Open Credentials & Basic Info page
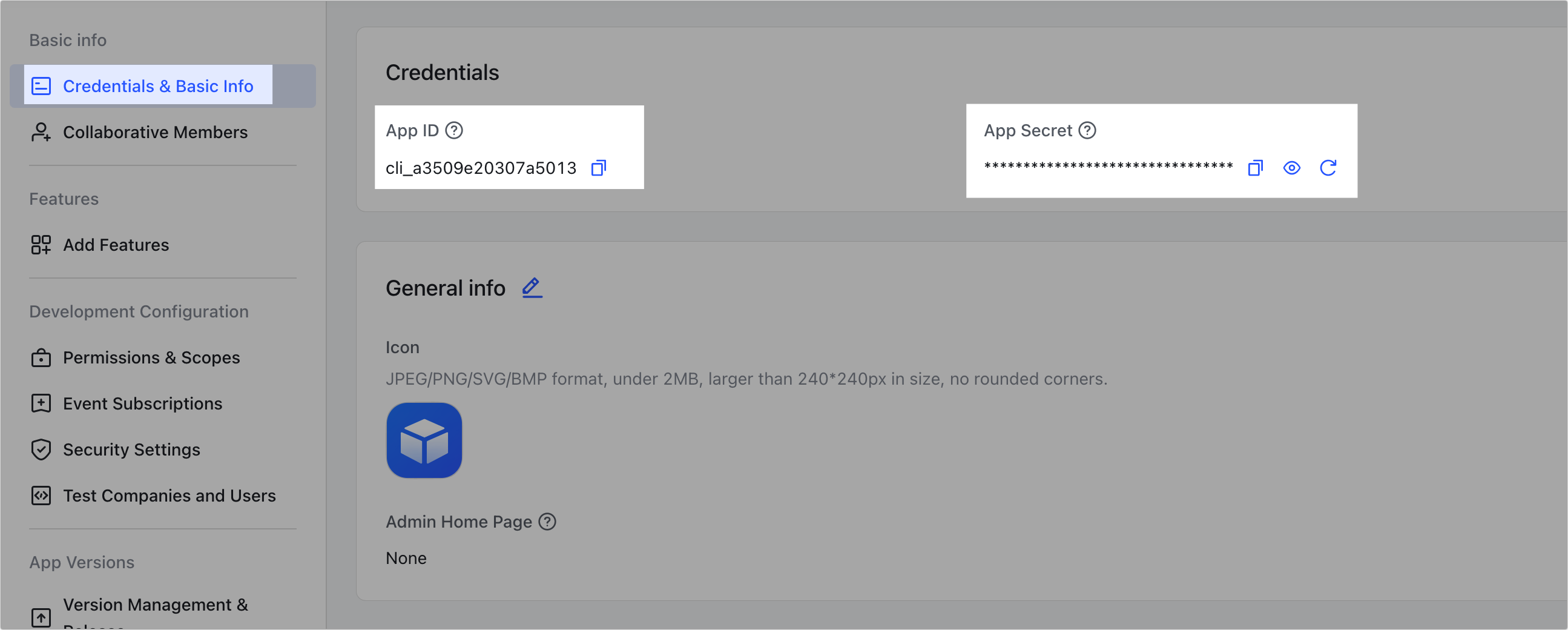Image resolution: width=1568 pixels, height=630 pixels. [x=157, y=87]
